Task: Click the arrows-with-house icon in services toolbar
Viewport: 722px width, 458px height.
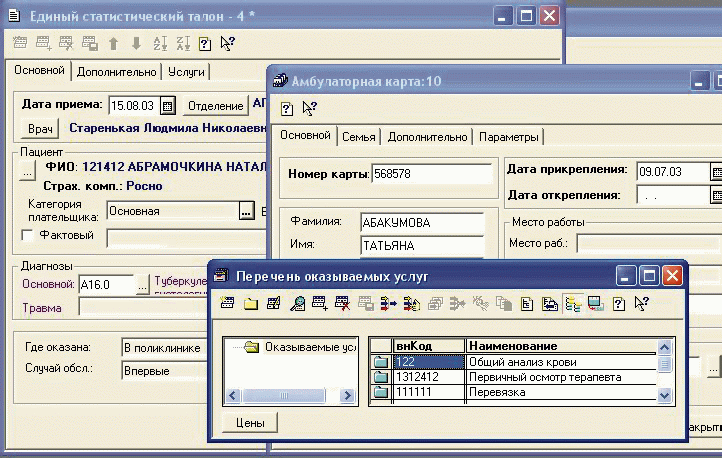Action: click(x=412, y=303)
